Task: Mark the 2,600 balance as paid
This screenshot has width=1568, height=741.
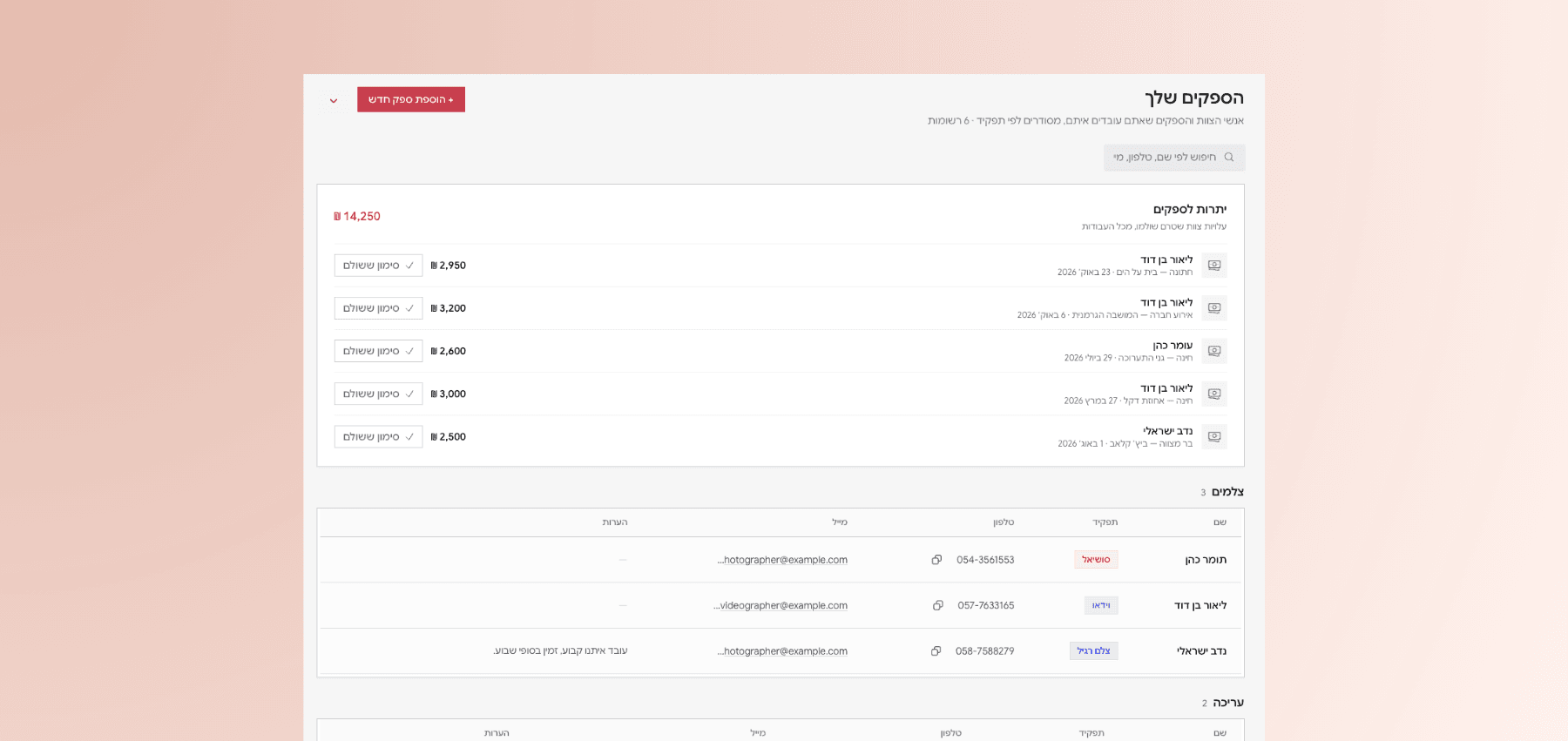Action: (x=378, y=351)
